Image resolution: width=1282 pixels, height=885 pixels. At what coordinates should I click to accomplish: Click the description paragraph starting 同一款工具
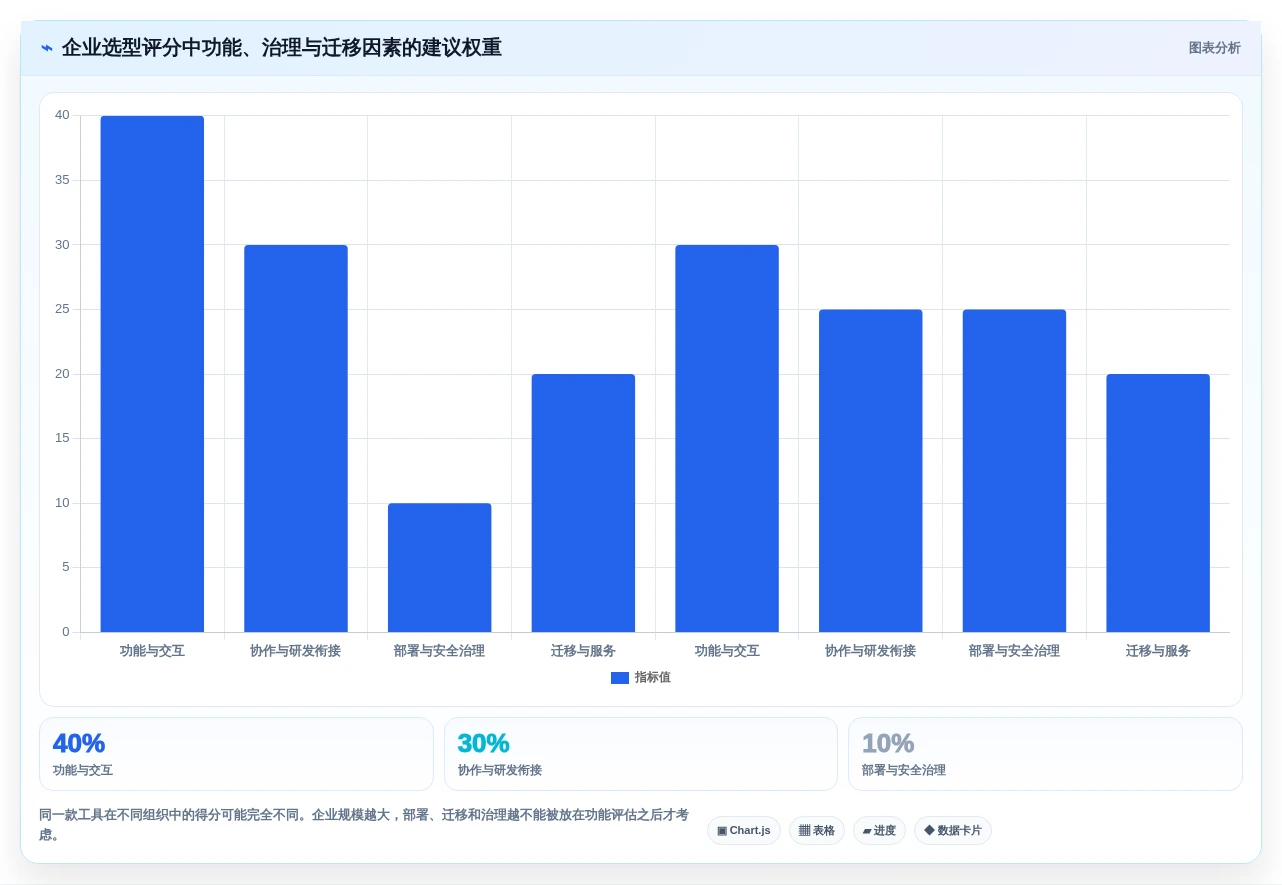pyautogui.click(x=364, y=825)
